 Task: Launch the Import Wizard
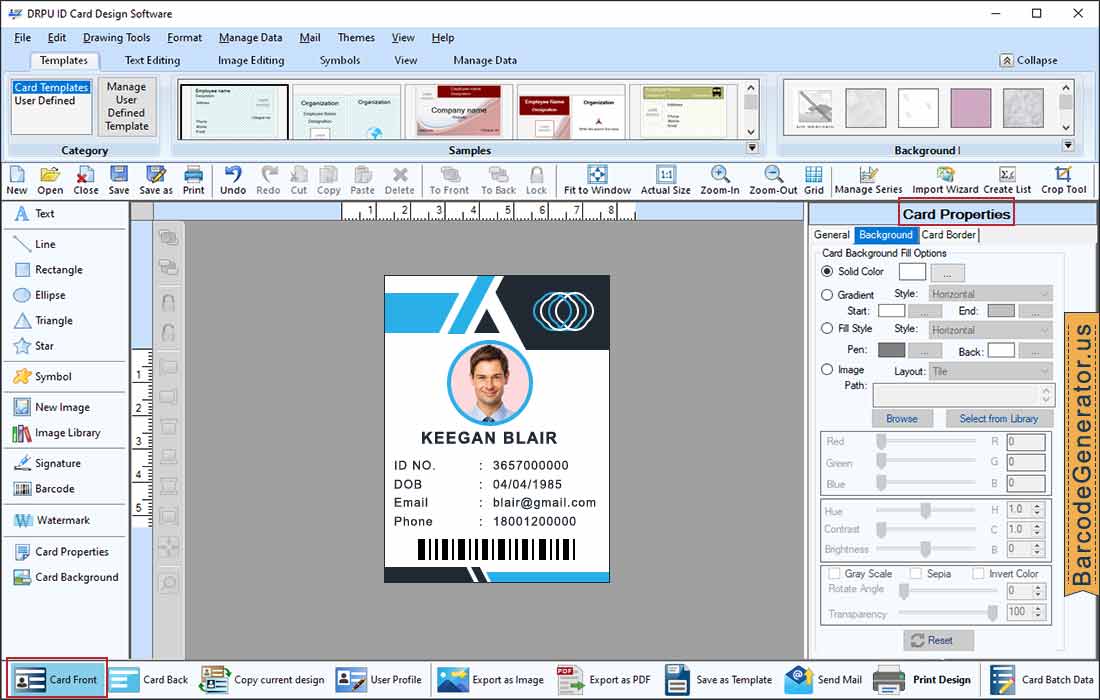point(945,180)
